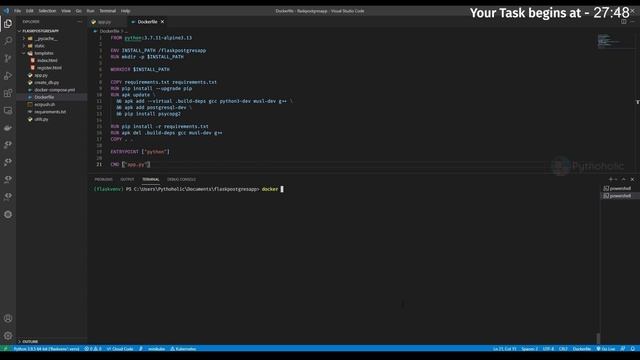Open the launch profile dropdown beside new terminal

616,179
